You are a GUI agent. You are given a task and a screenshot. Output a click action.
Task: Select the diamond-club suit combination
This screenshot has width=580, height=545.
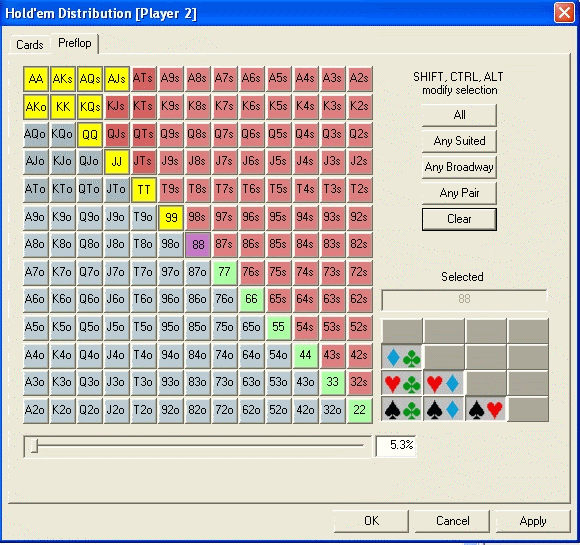402,357
